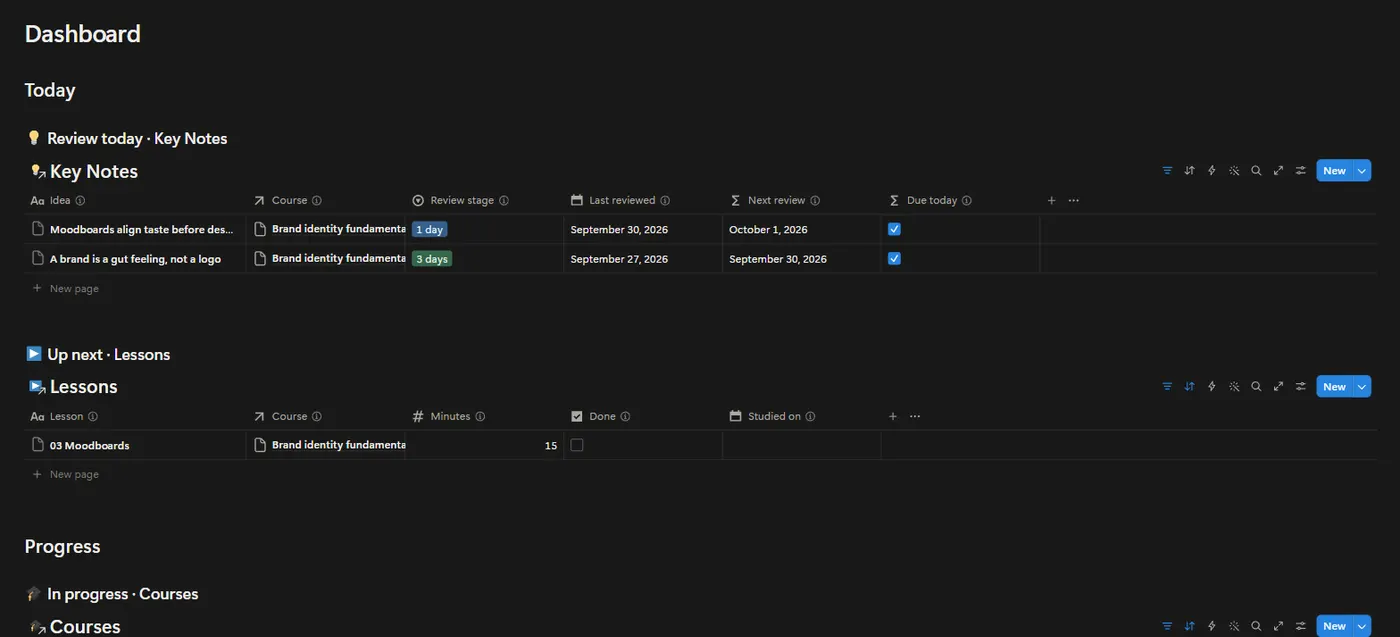Open Lessons linked database title
The height and width of the screenshot is (637, 1400).
pyautogui.click(x=84, y=387)
